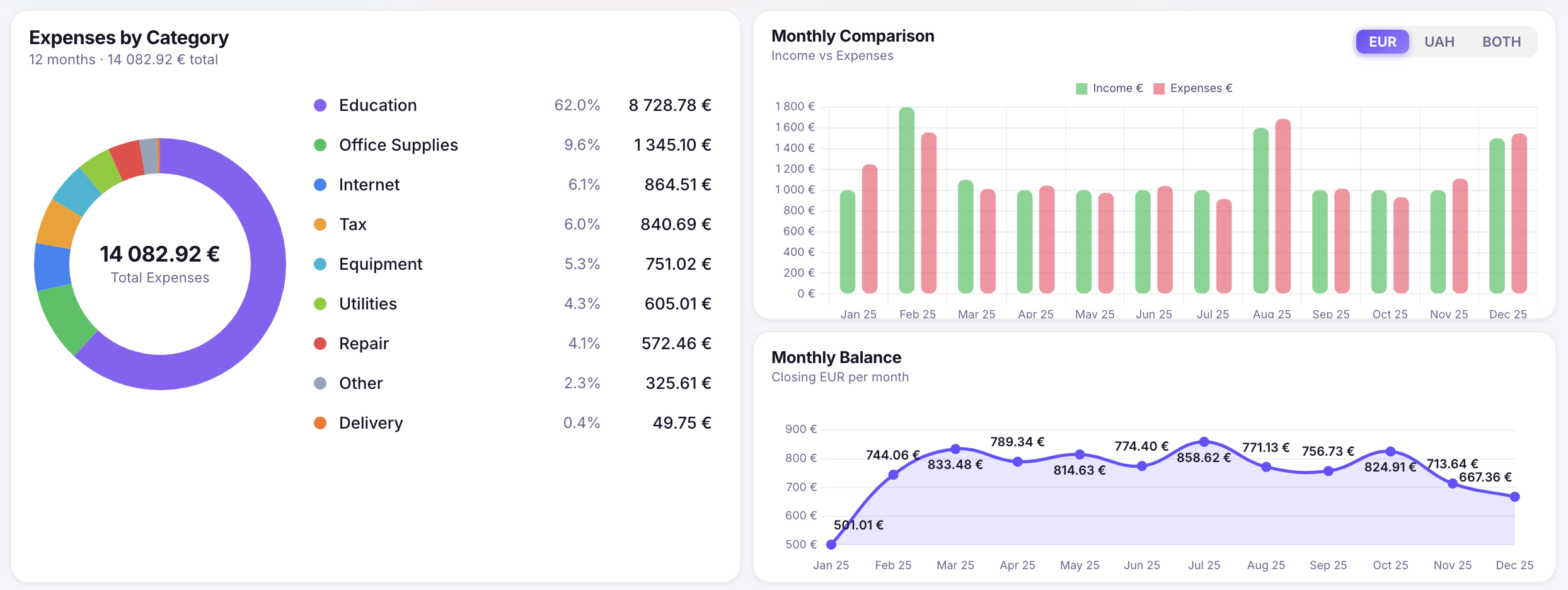This screenshot has width=1568, height=590.
Task: Click the Jan 25 red expenses bar
Action: (870, 229)
